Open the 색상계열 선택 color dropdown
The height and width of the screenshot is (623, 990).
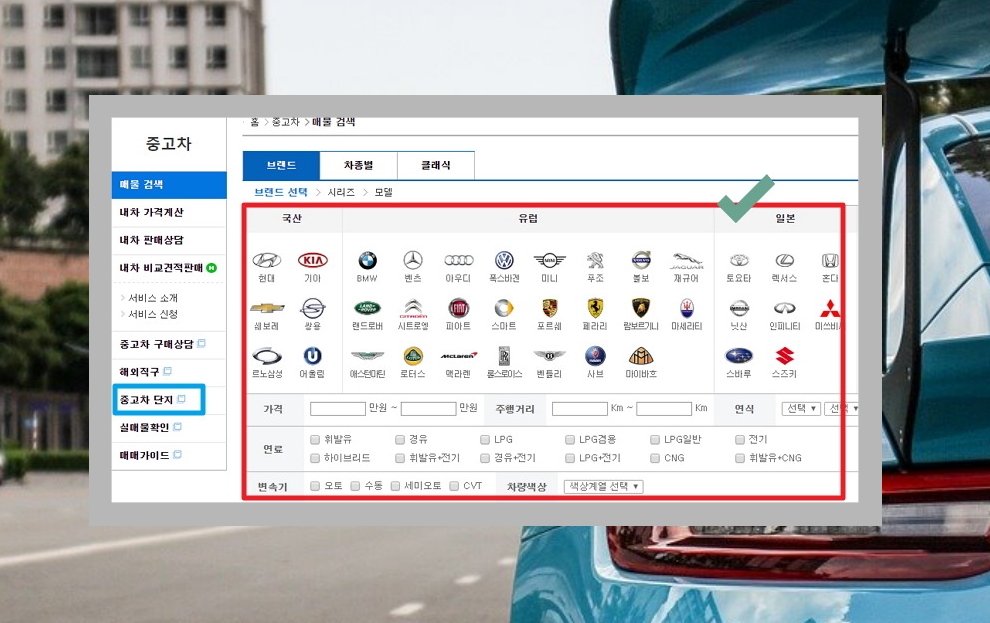tap(604, 486)
